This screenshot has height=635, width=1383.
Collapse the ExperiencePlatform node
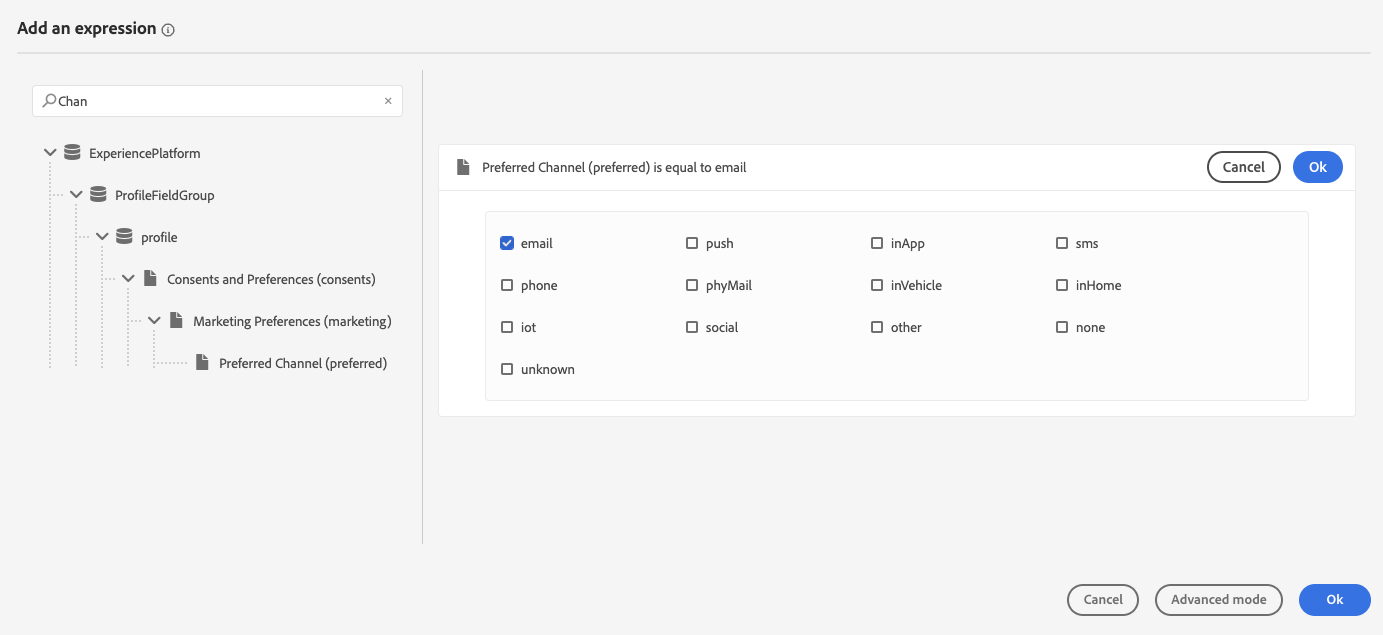pos(50,153)
